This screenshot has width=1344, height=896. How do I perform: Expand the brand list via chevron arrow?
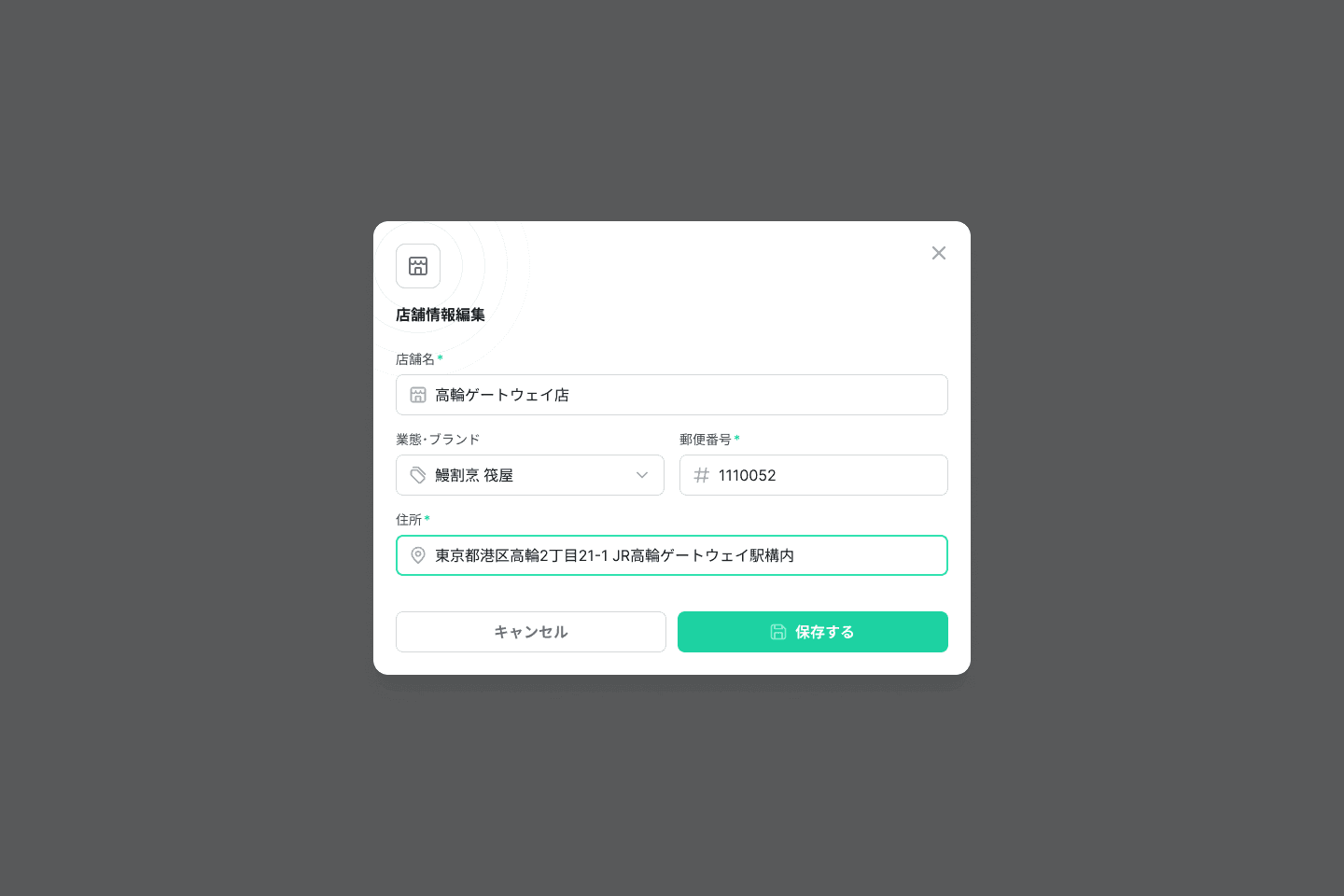pos(642,475)
